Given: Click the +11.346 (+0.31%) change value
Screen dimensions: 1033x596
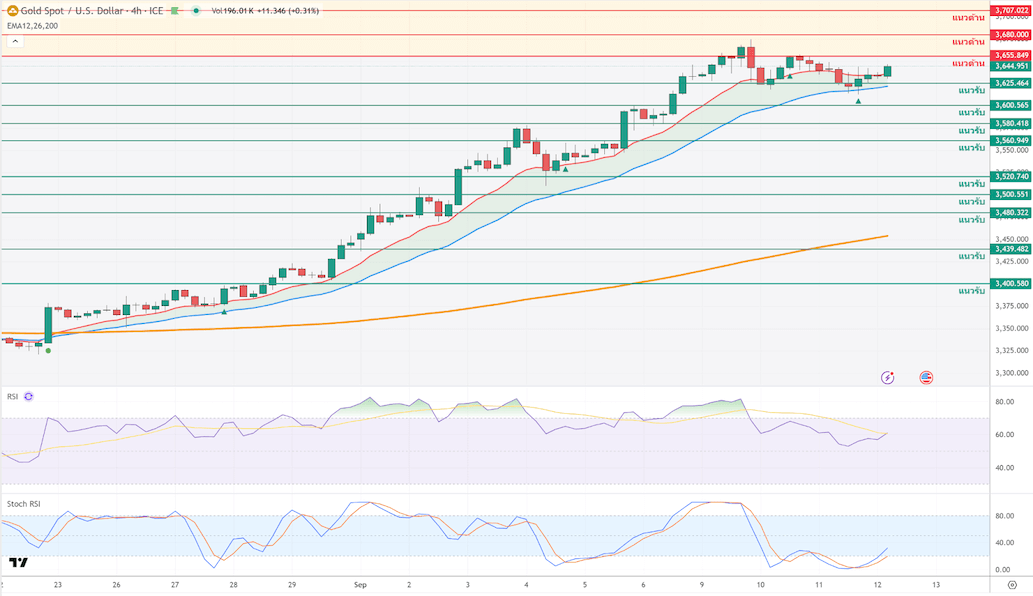Looking at the screenshot, I should (x=288, y=11).
